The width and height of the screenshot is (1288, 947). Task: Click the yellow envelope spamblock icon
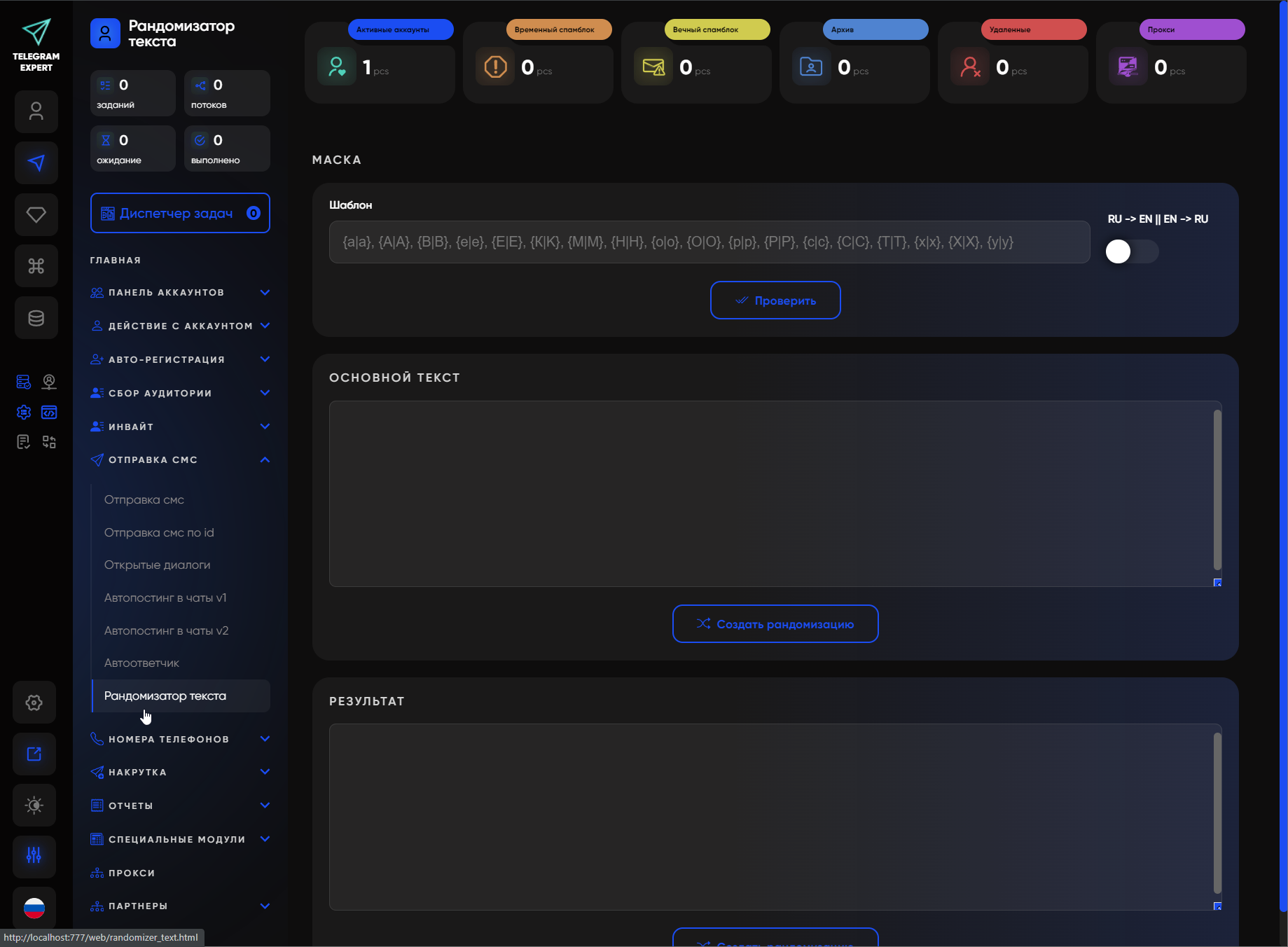tap(653, 67)
